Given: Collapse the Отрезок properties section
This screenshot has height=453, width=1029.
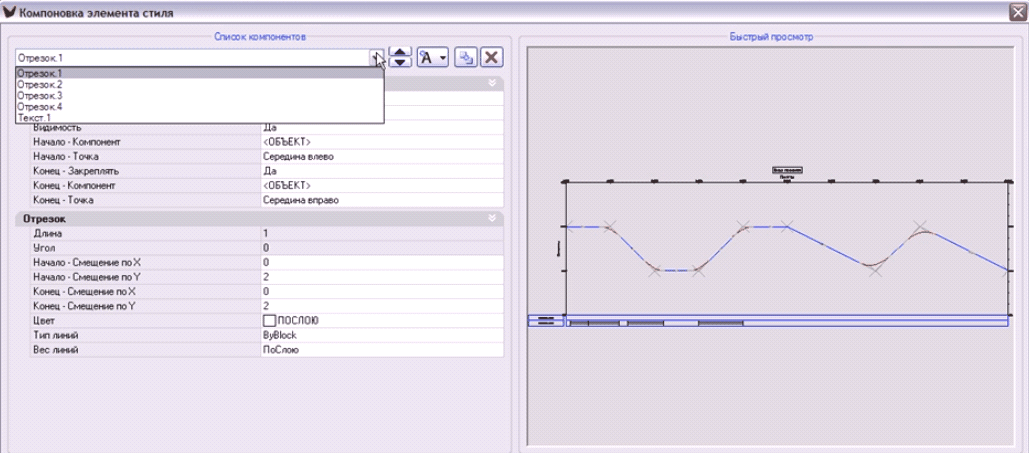Looking at the screenshot, I should coord(492,218).
